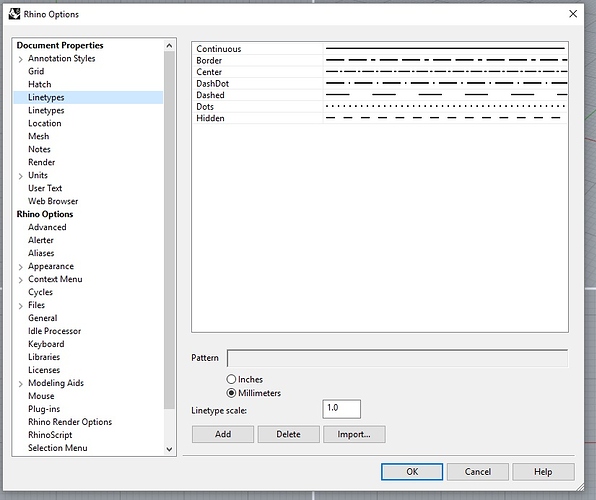Select the Continuous linetype row

click(x=380, y=49)
